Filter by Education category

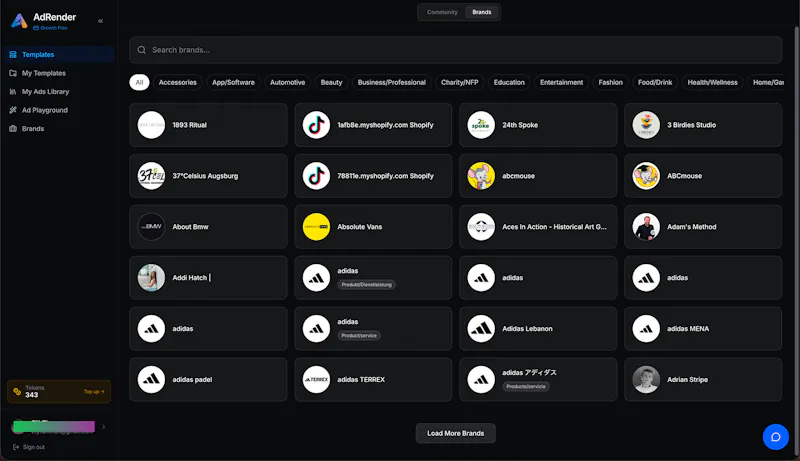click(509, 82)
